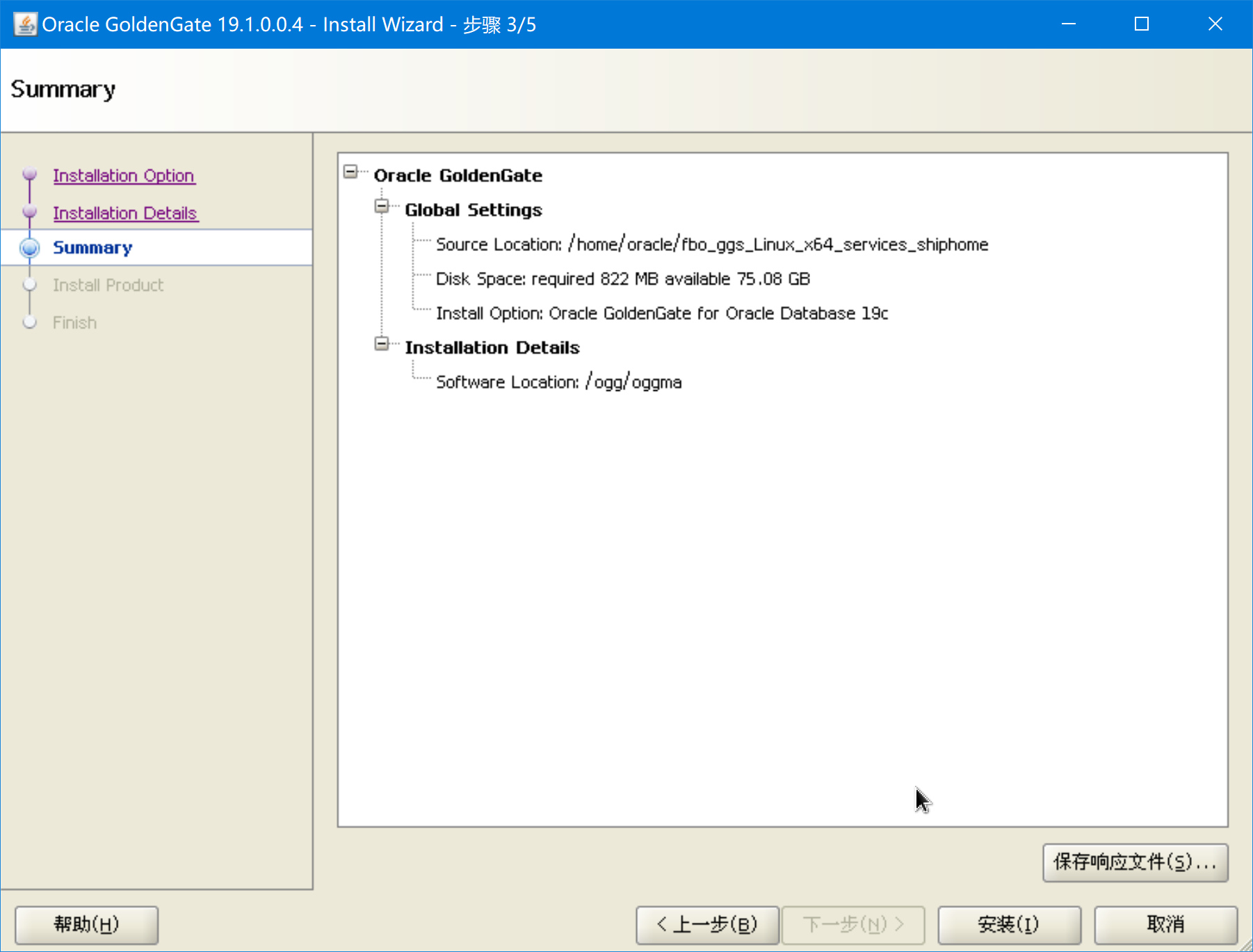Go to Installation Details step link
This screenshot has width=1253, height=952.
coord(126,213)
